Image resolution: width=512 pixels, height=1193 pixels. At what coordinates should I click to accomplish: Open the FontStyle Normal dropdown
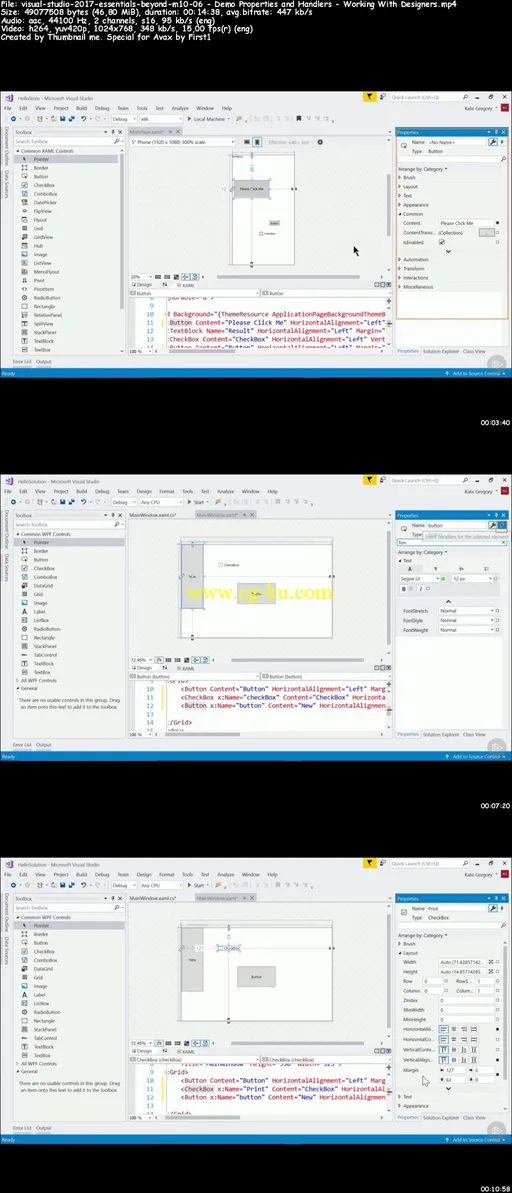(x=466, y=620)
